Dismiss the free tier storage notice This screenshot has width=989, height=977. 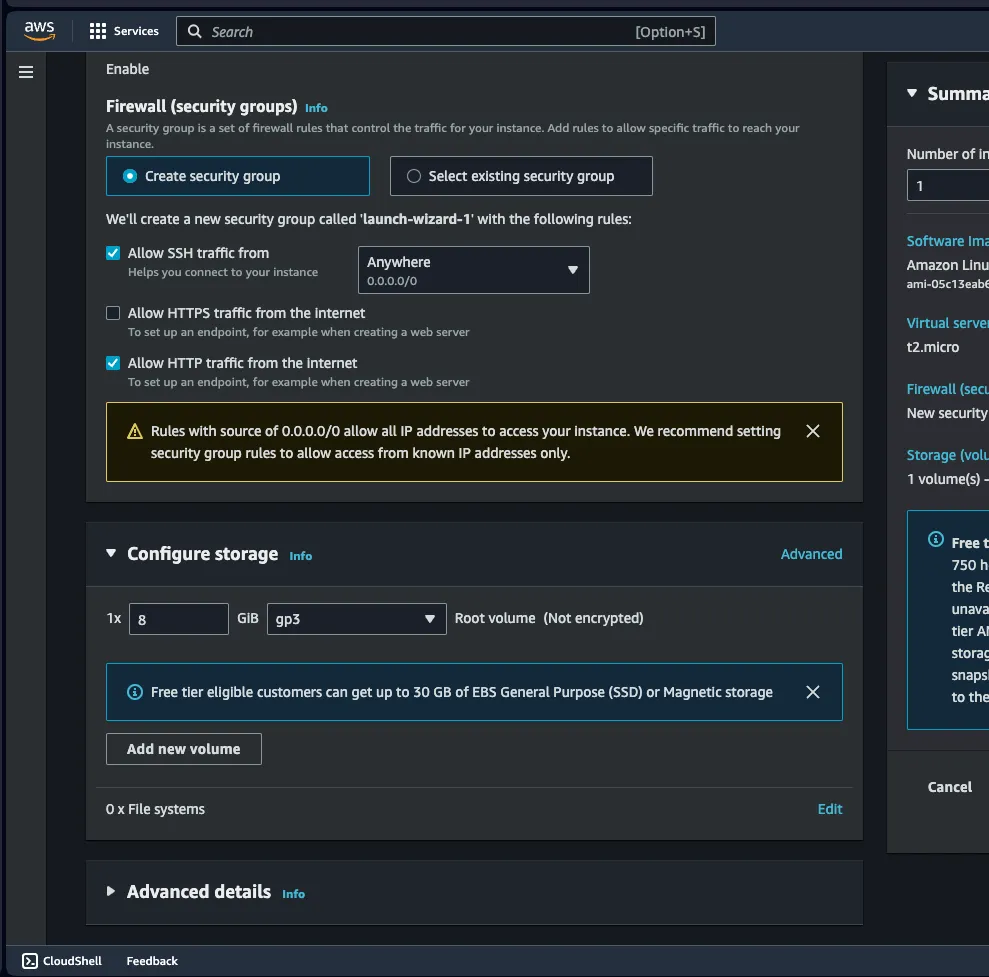[x=812, y=692]
